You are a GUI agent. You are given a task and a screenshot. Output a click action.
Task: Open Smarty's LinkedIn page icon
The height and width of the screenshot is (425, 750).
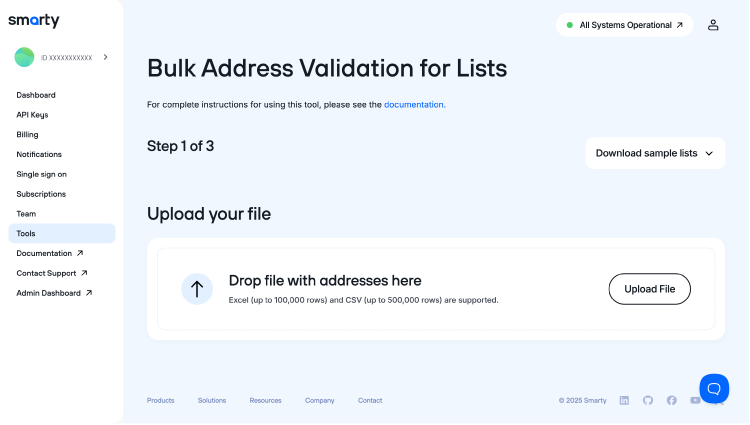[x=625, y=400]
